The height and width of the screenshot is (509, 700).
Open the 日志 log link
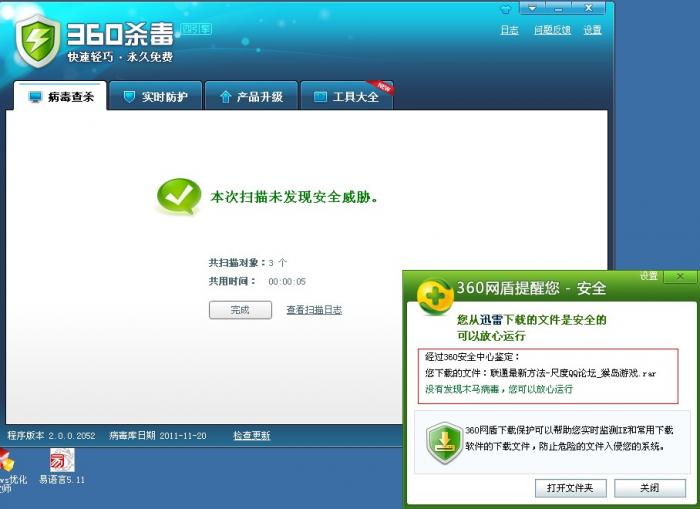click(x=509, y=30)
